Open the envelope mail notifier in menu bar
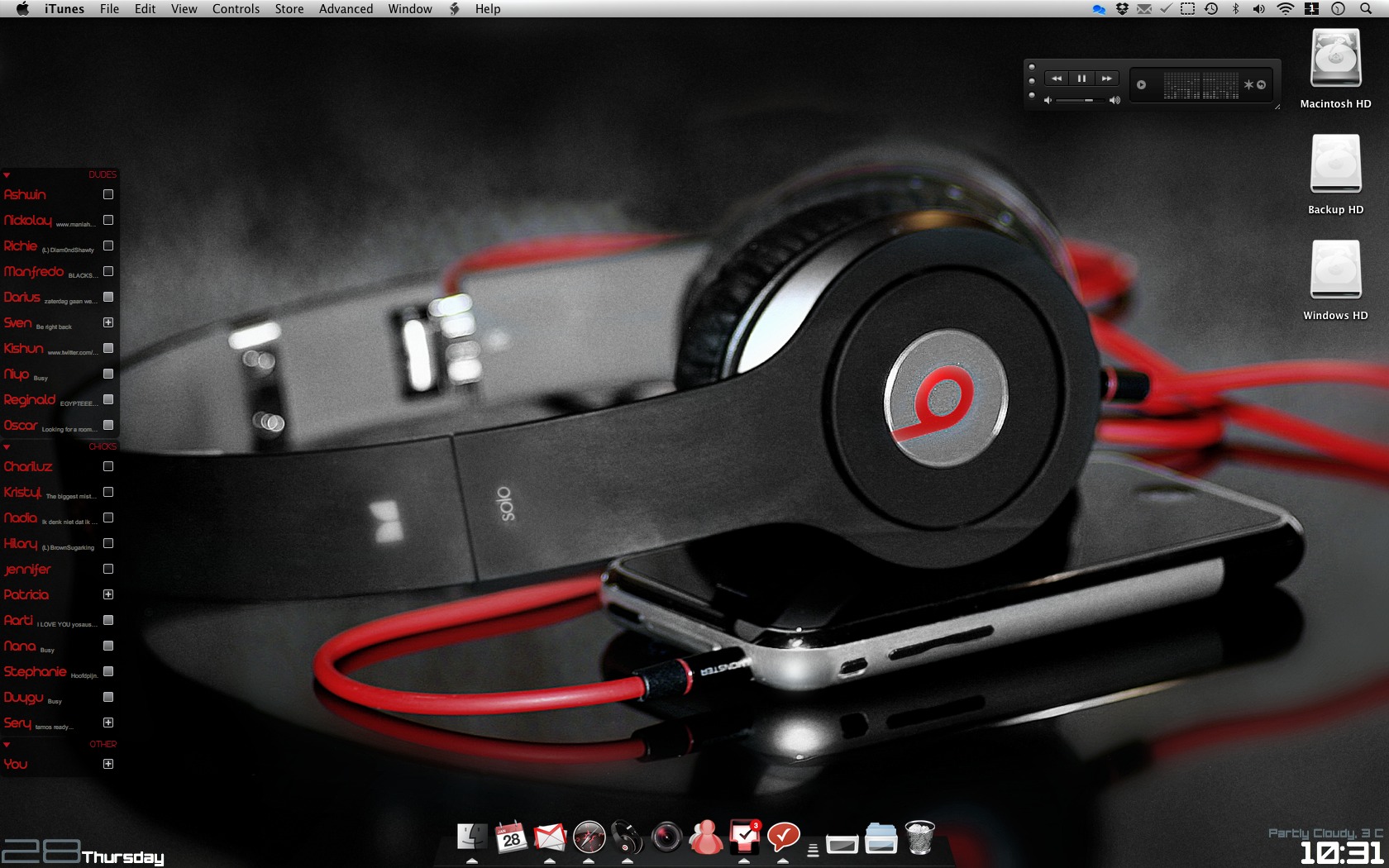Screen dimensions: 1389x868 1144,9
